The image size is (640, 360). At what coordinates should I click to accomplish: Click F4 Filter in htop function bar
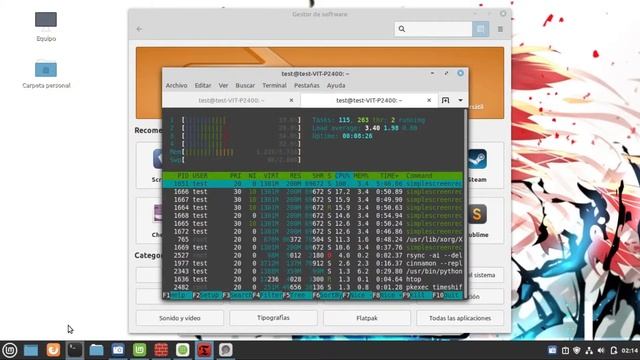pos(267,295)
